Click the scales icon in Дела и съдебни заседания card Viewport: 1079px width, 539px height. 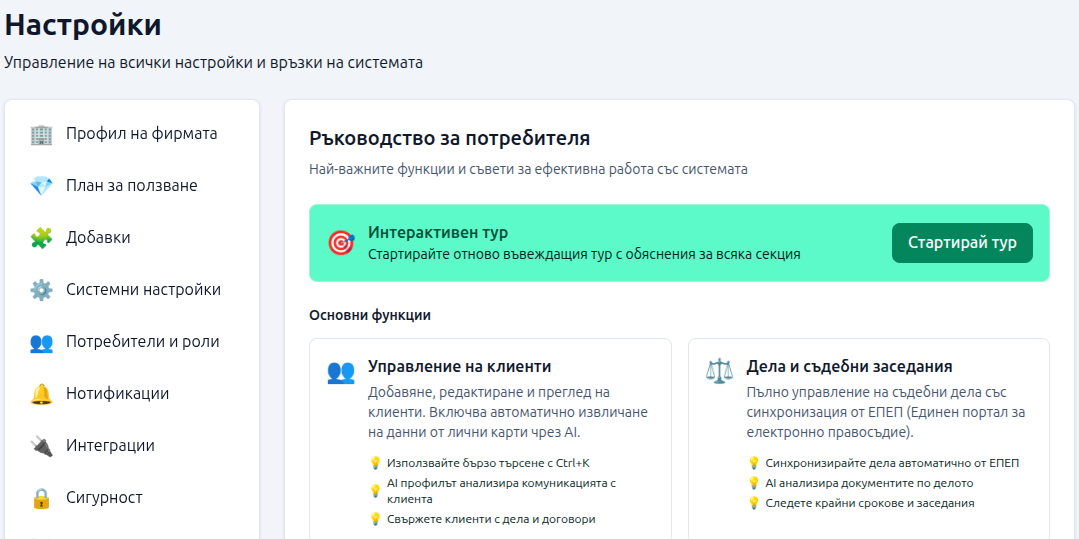[719, 370]
